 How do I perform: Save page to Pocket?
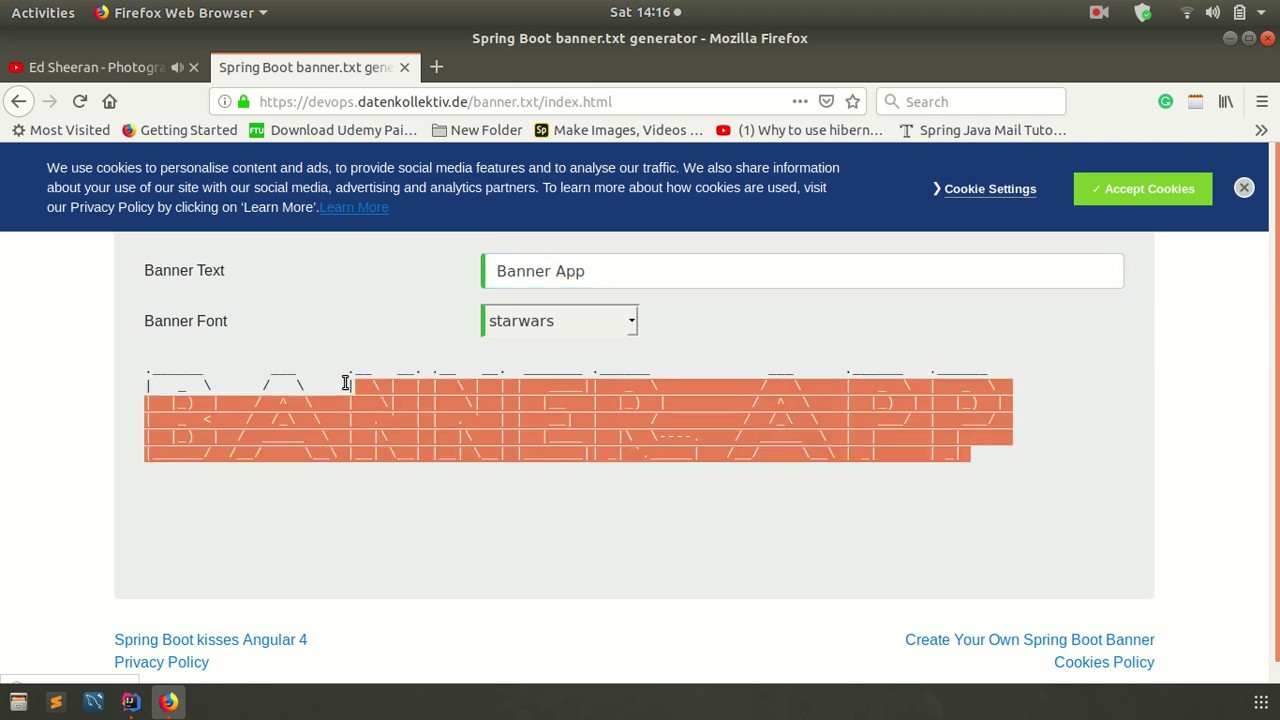[826, 101]
